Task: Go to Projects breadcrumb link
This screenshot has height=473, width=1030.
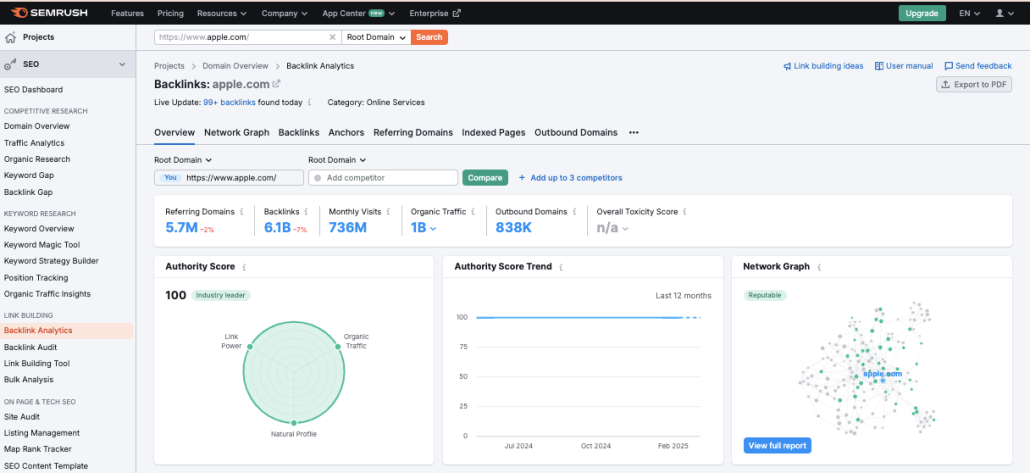Action: point(169,66)
